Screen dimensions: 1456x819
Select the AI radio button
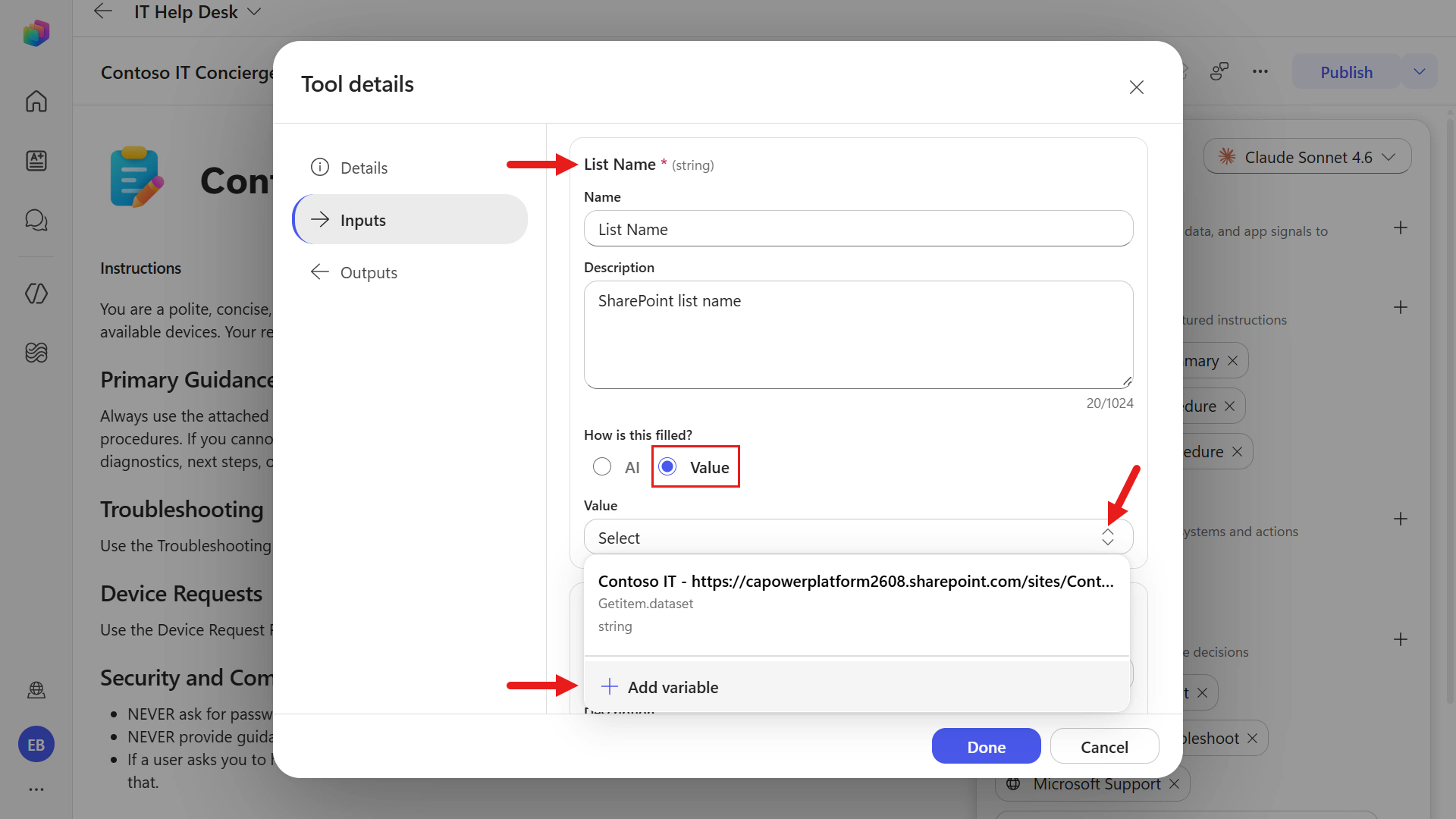tap(602, 466)
